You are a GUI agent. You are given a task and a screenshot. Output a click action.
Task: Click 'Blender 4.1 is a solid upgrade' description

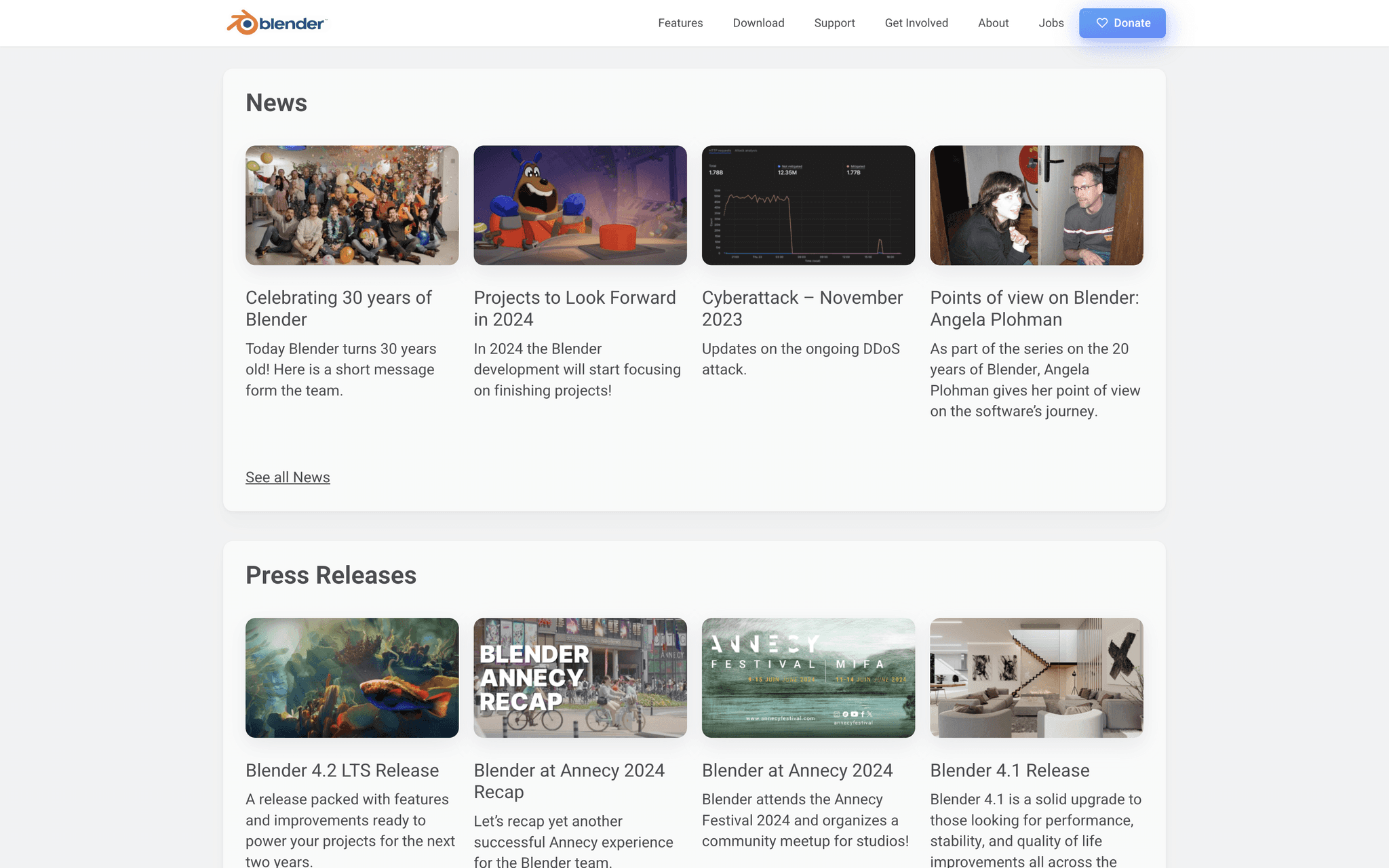point(1036,830)
